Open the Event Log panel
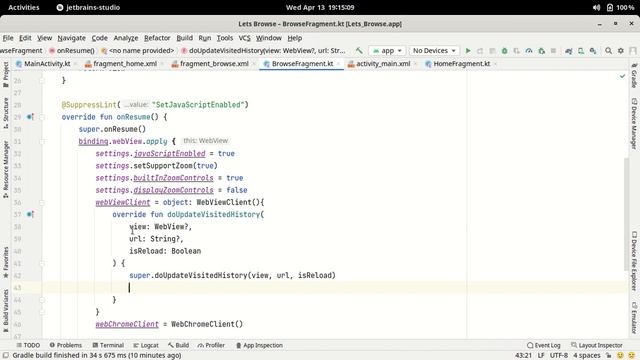640x360 pixels. (543, 345)
